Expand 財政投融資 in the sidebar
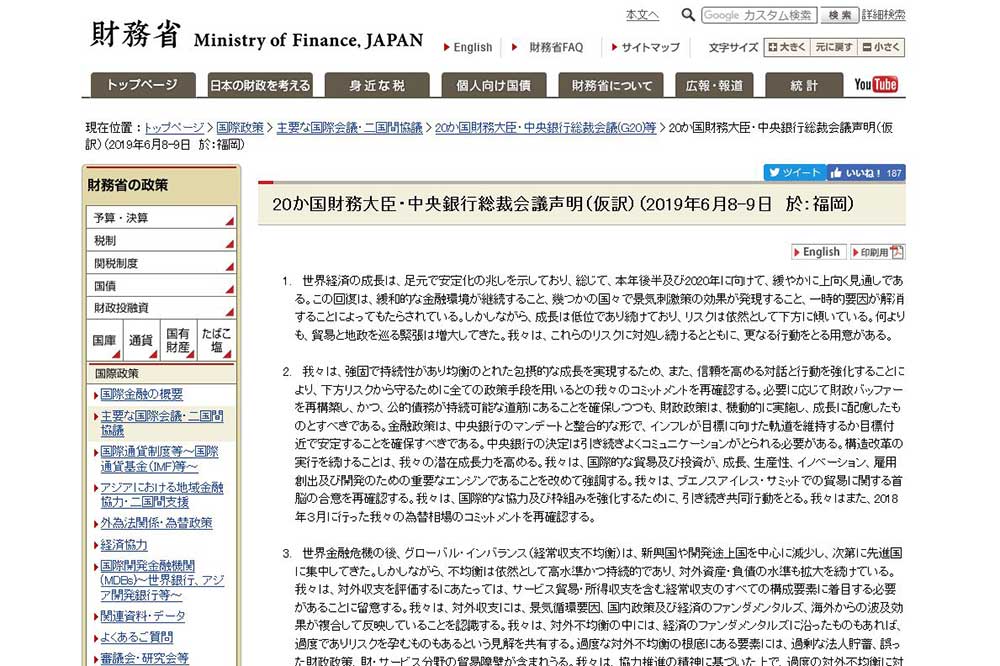The width and height of the screenshot is (1000, 666). 161,307
